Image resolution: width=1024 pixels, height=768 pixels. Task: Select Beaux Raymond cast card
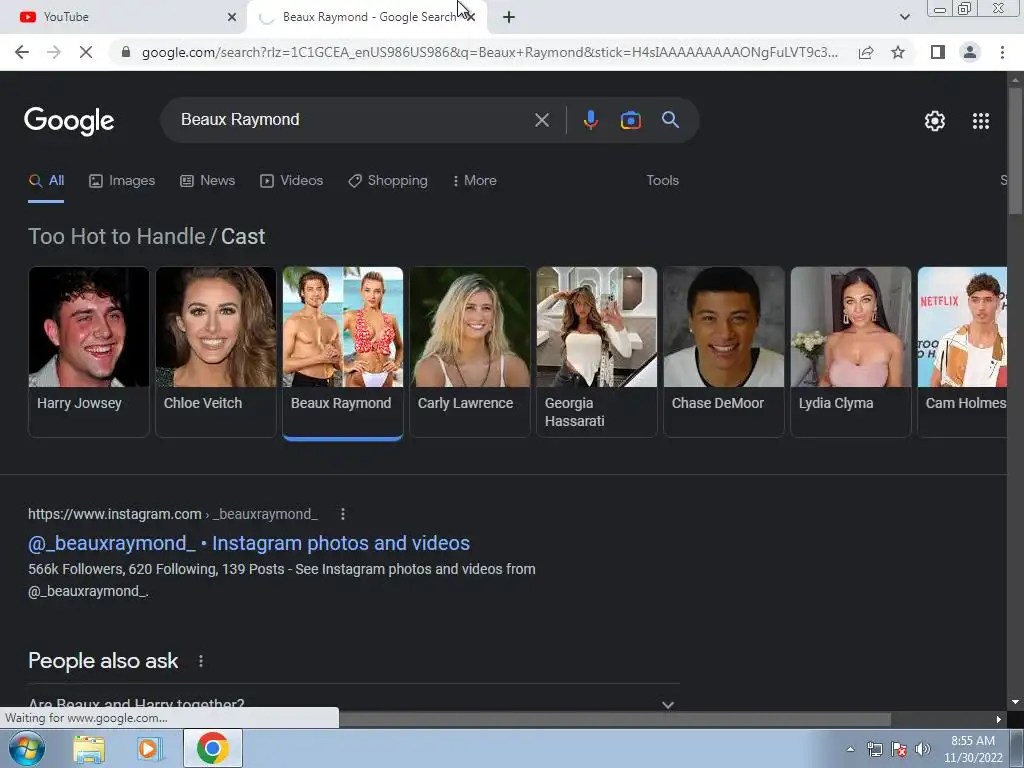(343, 351)
